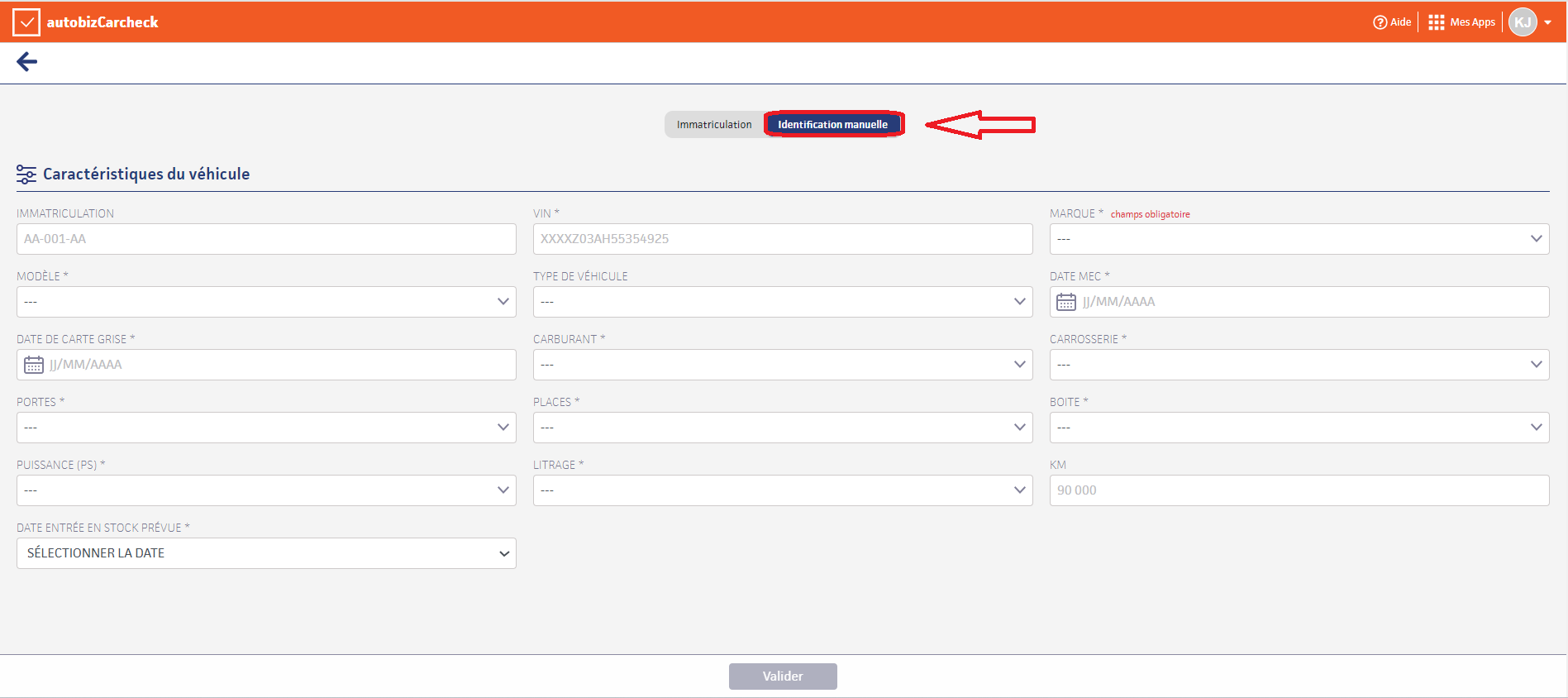This screenshot has width=1568, height=698.
Task: Click the Caractéristiques du véhicule sliders icon
Action: (x=26, y=174)
